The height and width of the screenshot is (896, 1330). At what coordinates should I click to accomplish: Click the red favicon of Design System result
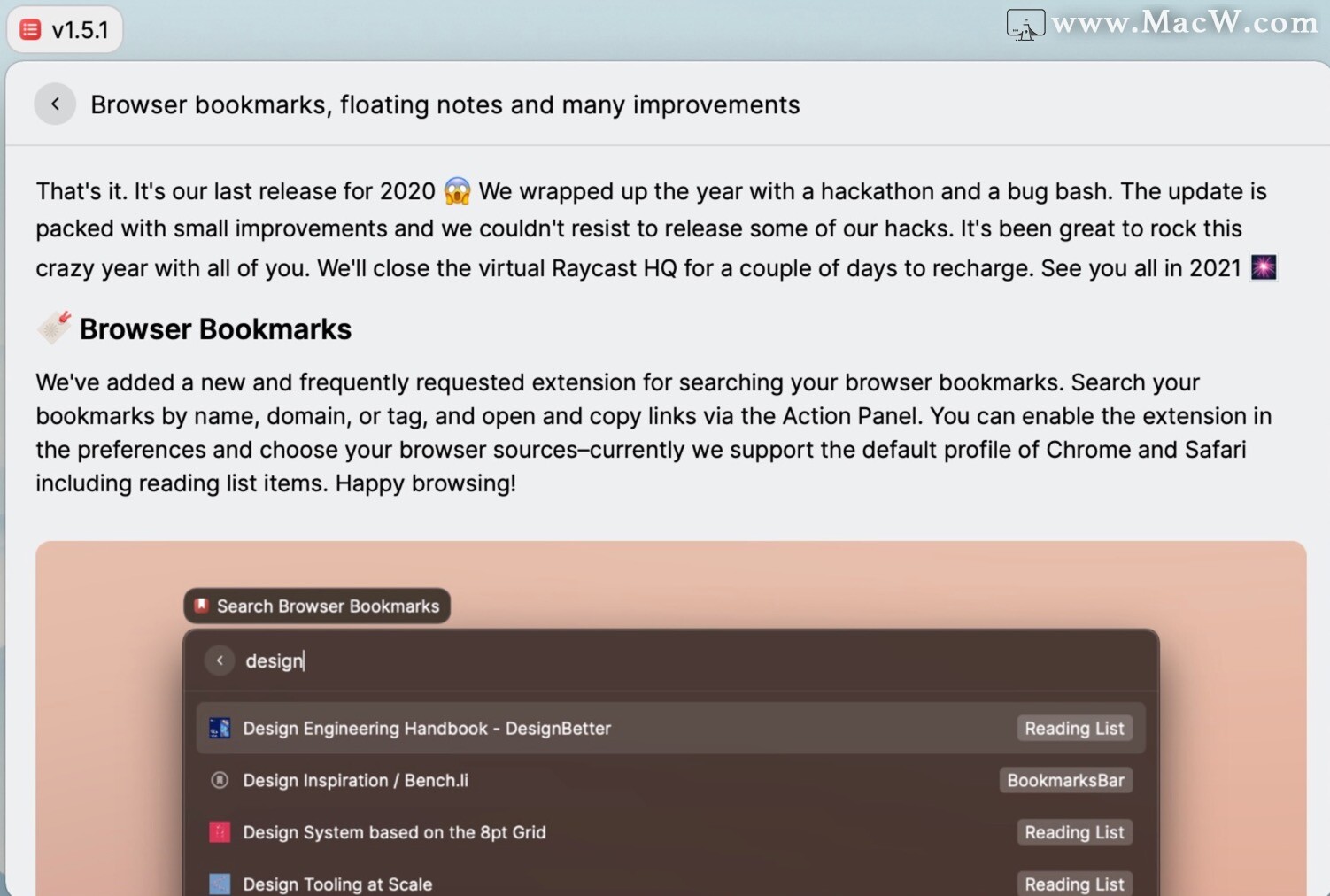tap(220, 832)
